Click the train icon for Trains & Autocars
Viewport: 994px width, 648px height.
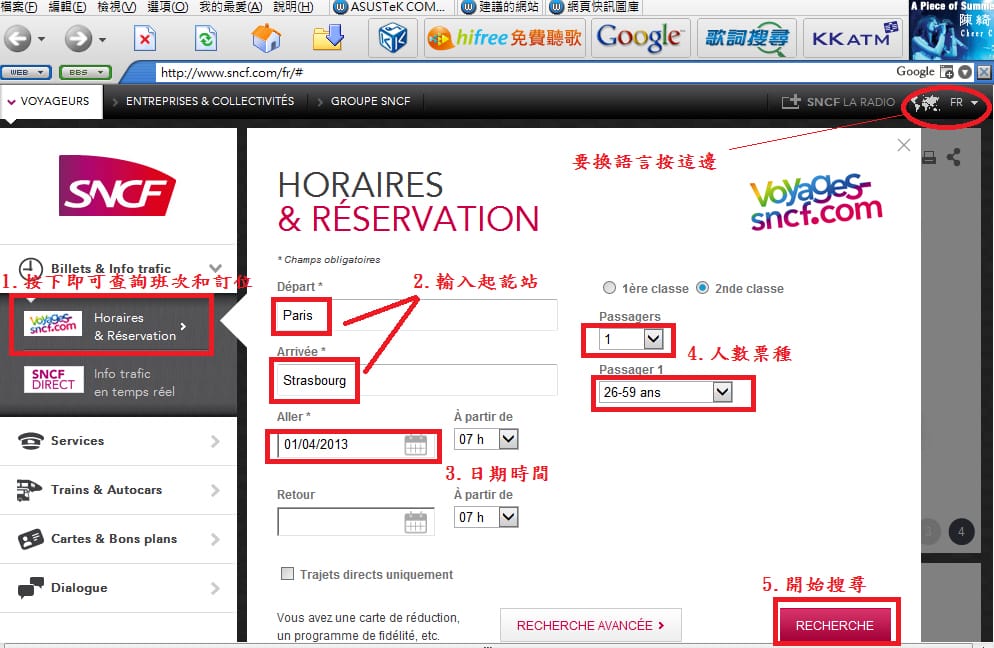29,489
